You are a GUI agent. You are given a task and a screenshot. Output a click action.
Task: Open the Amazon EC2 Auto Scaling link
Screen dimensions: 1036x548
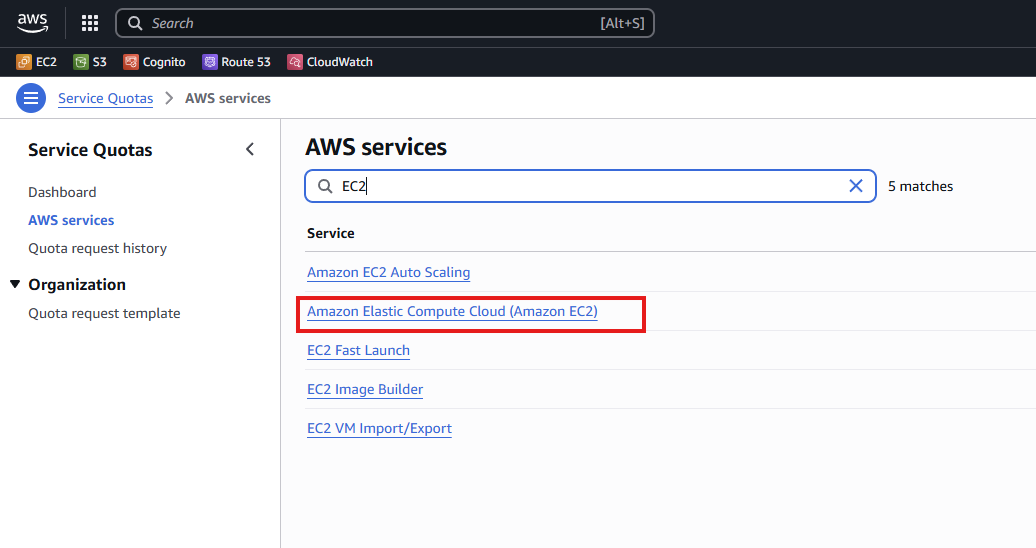point(388,272)
